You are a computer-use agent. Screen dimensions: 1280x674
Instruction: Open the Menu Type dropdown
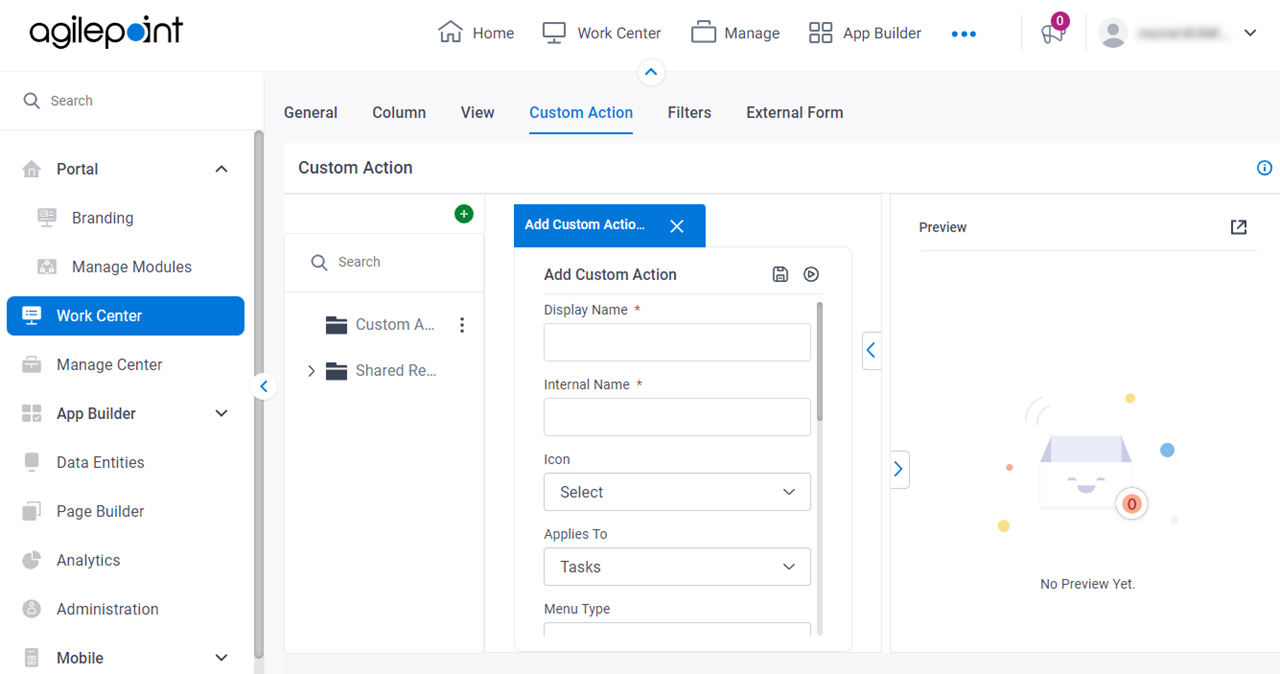(677, 630)
